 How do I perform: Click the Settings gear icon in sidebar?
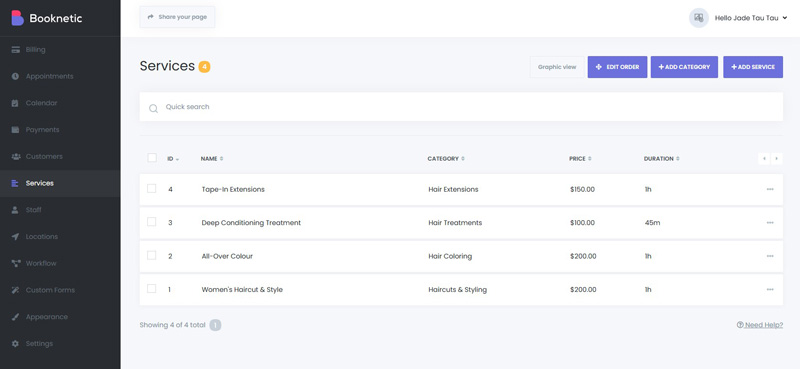click(x=15, y=343)
